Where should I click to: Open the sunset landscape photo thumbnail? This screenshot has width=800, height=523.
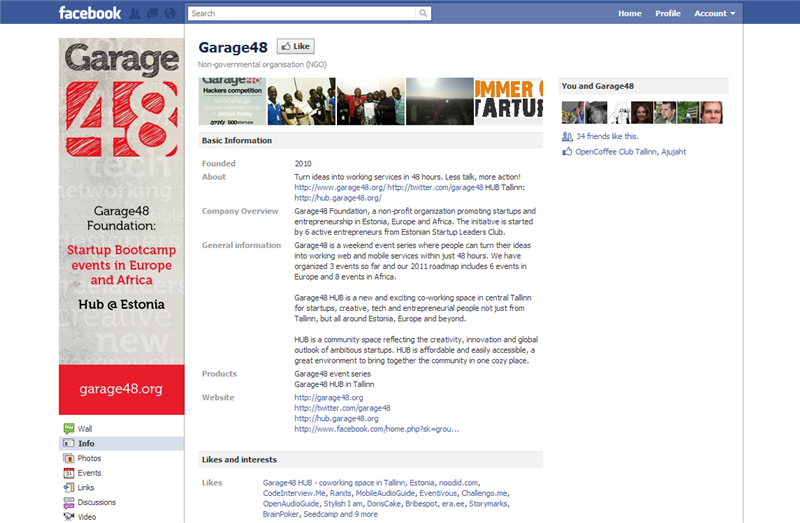440,101
